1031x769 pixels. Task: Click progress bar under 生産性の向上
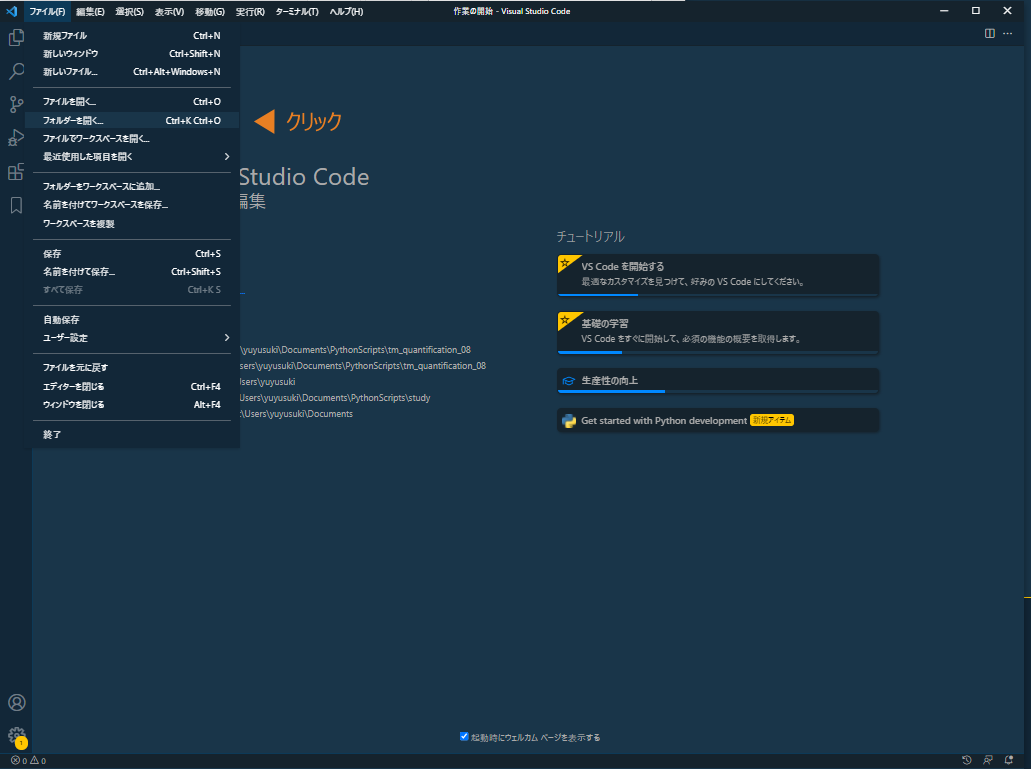click(718, 391)
